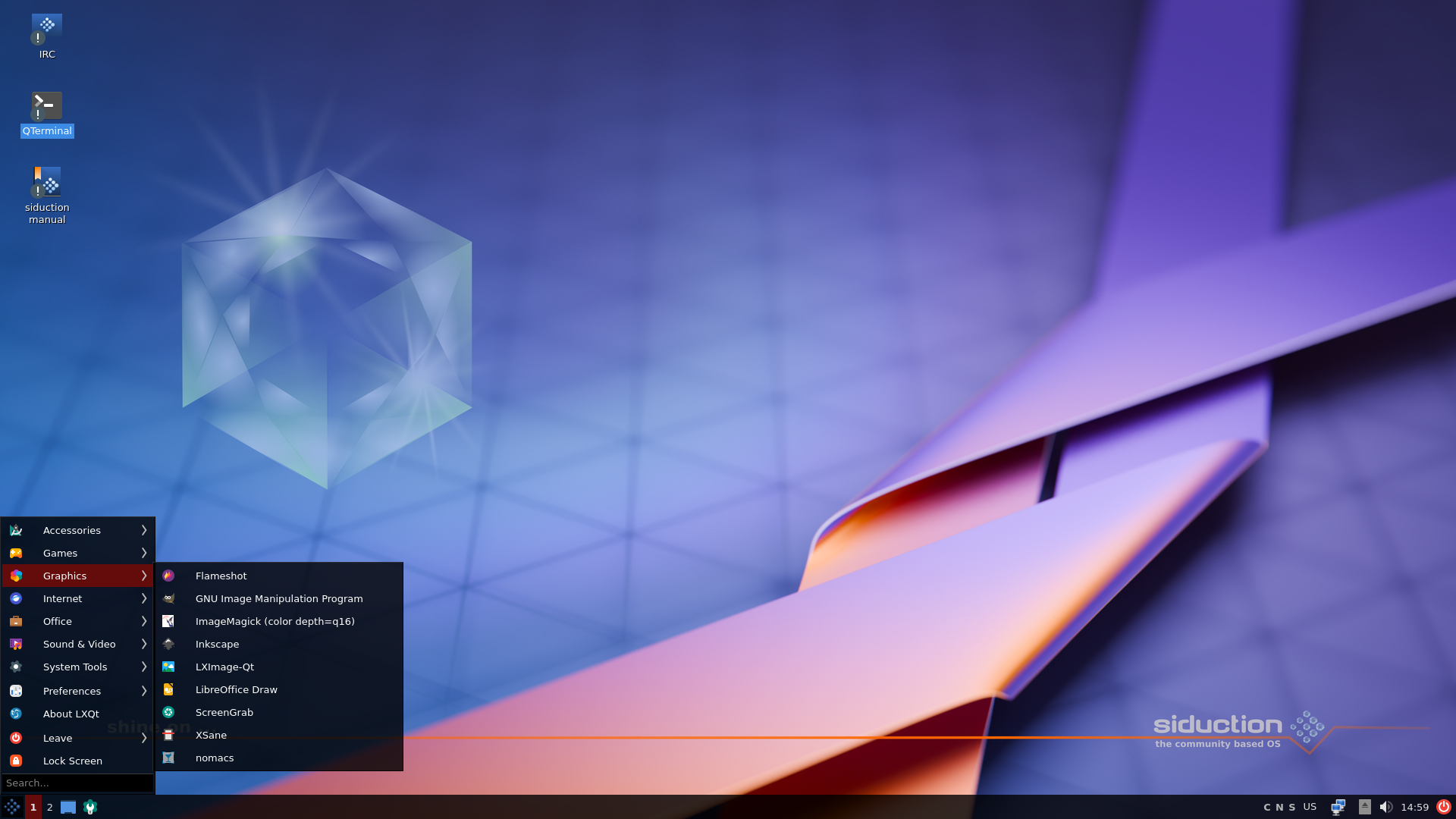Launch Flameshot from the Graphics submenu
Viewport: 1456px width, 819px height.
click(278, 576)
